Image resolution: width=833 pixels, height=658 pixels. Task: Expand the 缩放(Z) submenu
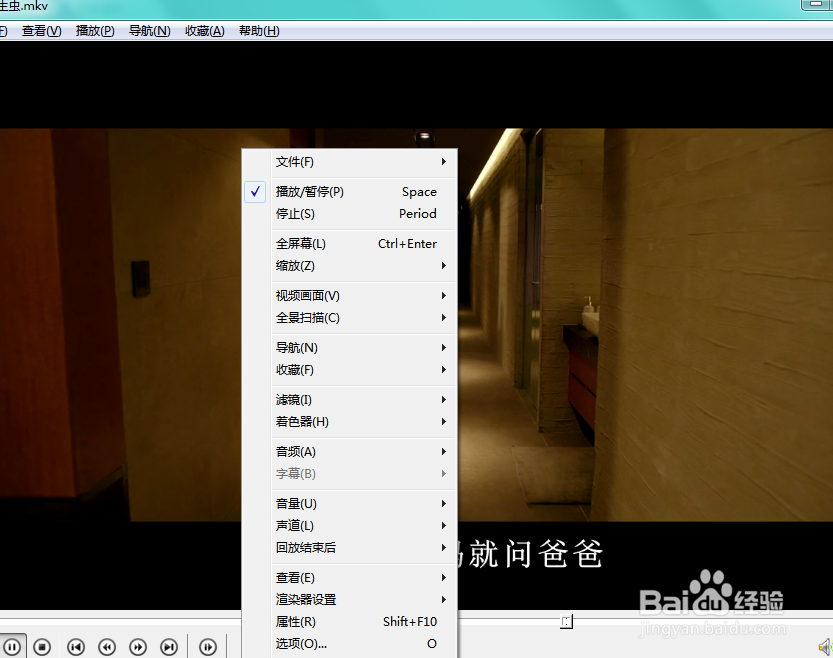[351, 266]
